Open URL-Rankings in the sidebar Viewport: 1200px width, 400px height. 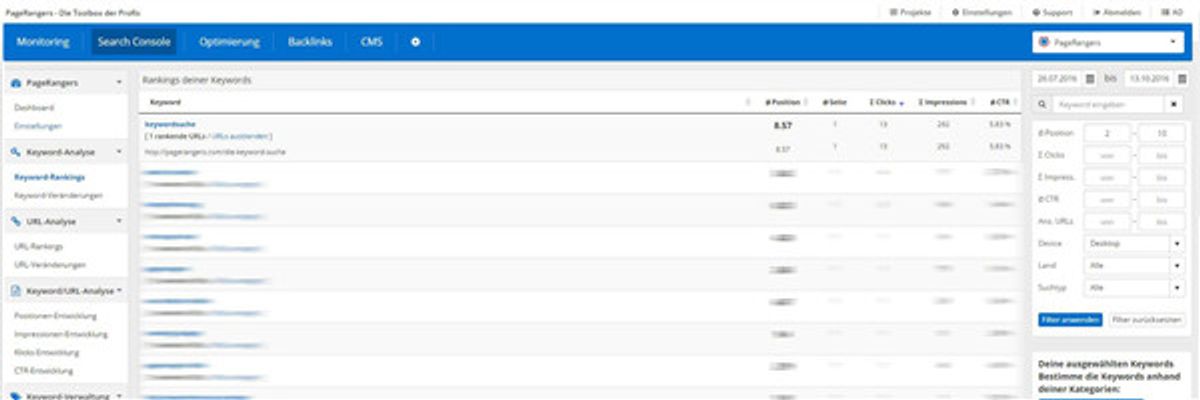point(38,246)
